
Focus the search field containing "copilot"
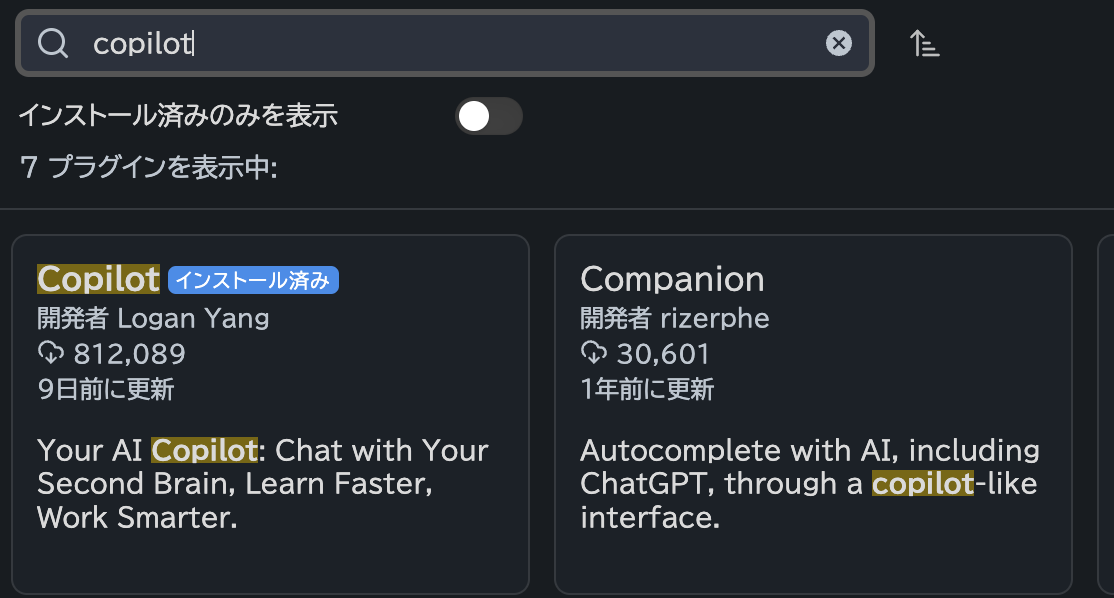click(450, 43)
